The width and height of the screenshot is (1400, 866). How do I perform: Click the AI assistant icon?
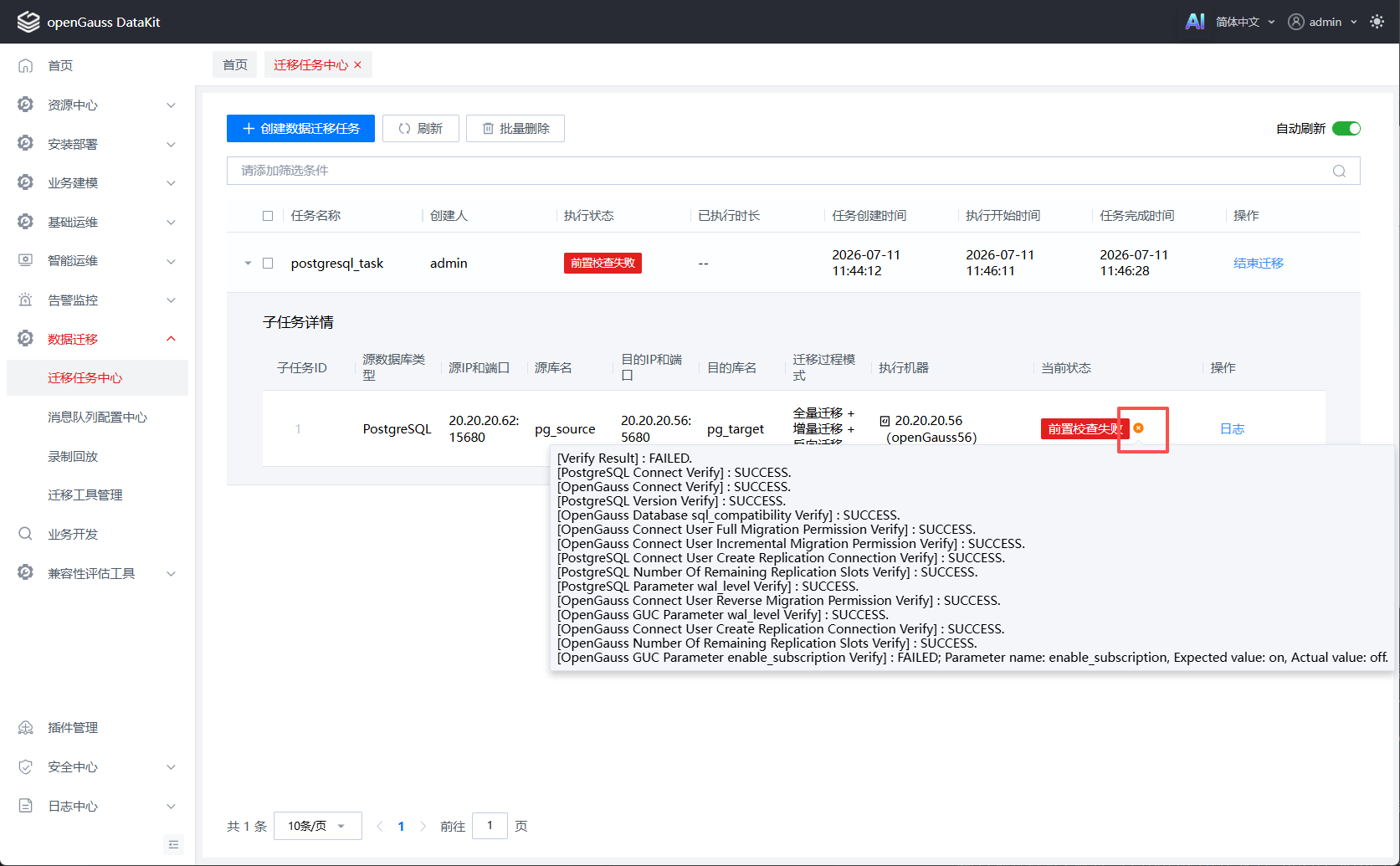point(1195,22)
